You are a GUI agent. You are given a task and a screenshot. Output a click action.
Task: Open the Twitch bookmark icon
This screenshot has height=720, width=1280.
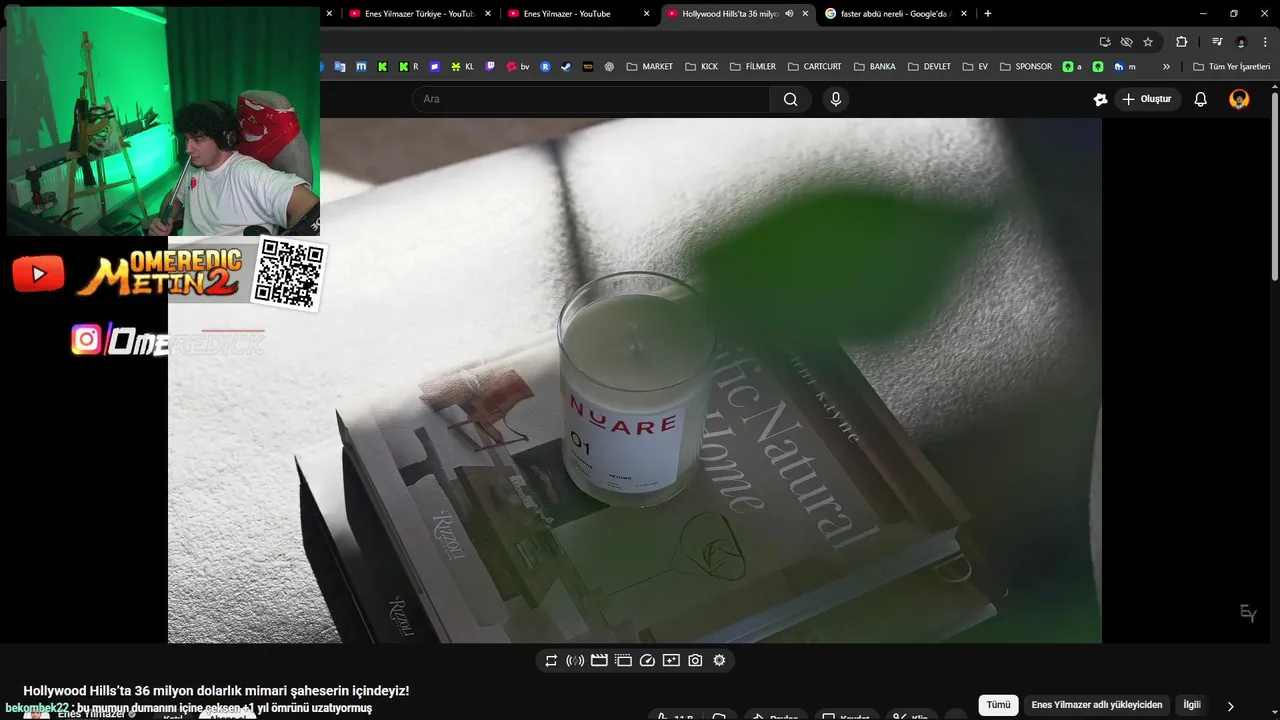coord(490,67)
